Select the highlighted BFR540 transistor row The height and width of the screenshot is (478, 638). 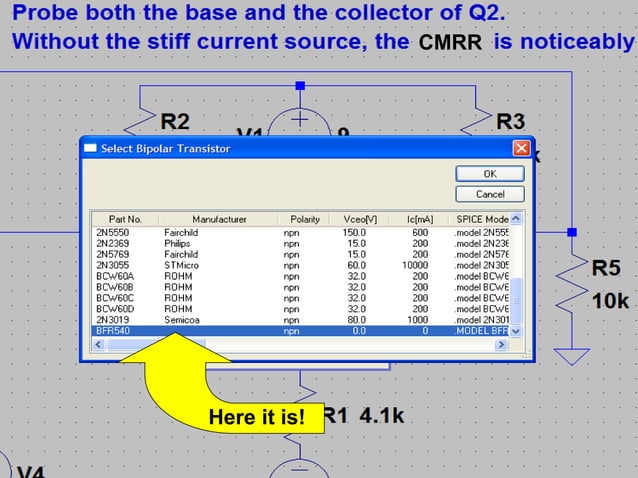click(301, 331)
